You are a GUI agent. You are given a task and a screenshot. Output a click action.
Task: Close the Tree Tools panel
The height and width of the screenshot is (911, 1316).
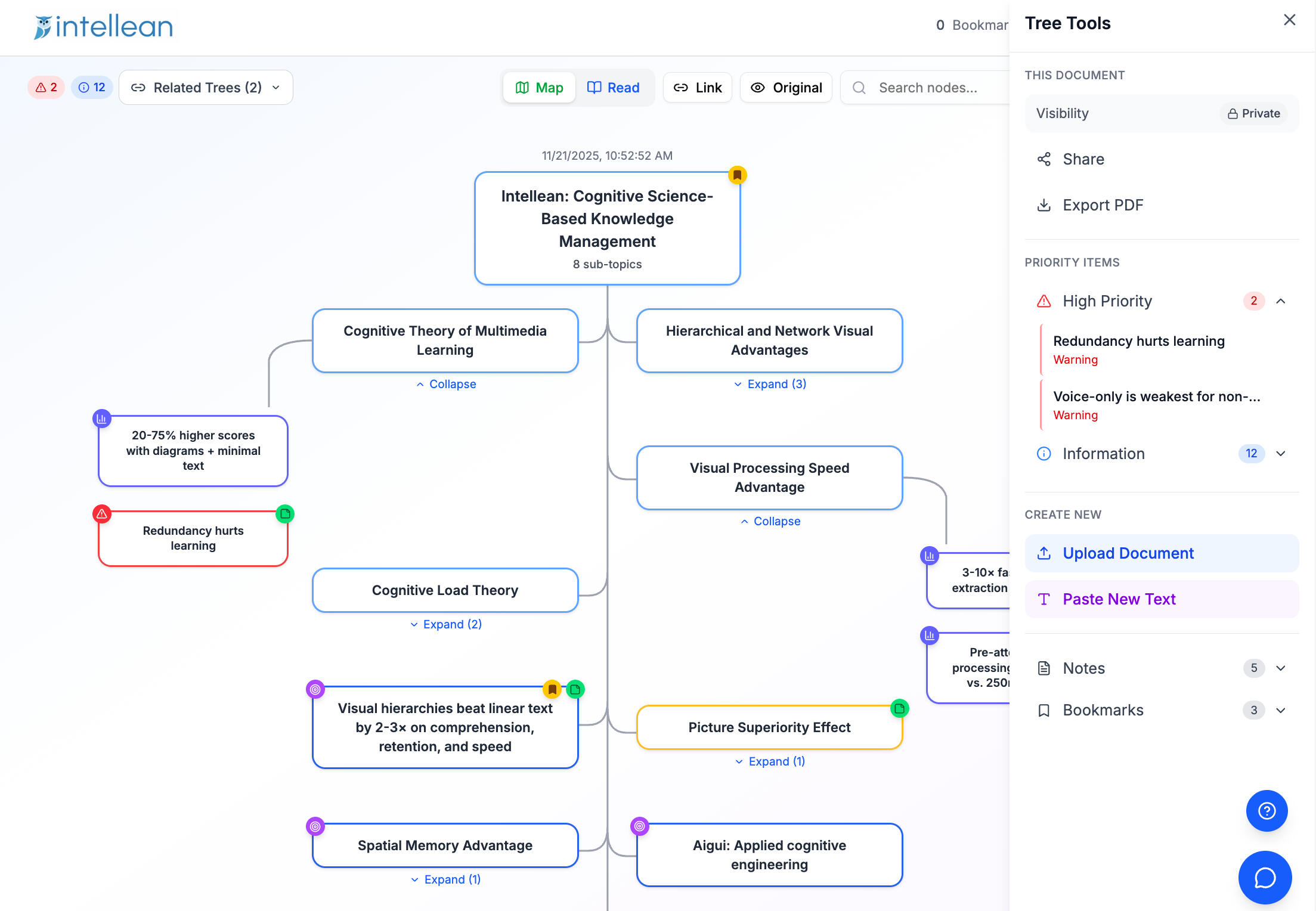(1289, 20)
